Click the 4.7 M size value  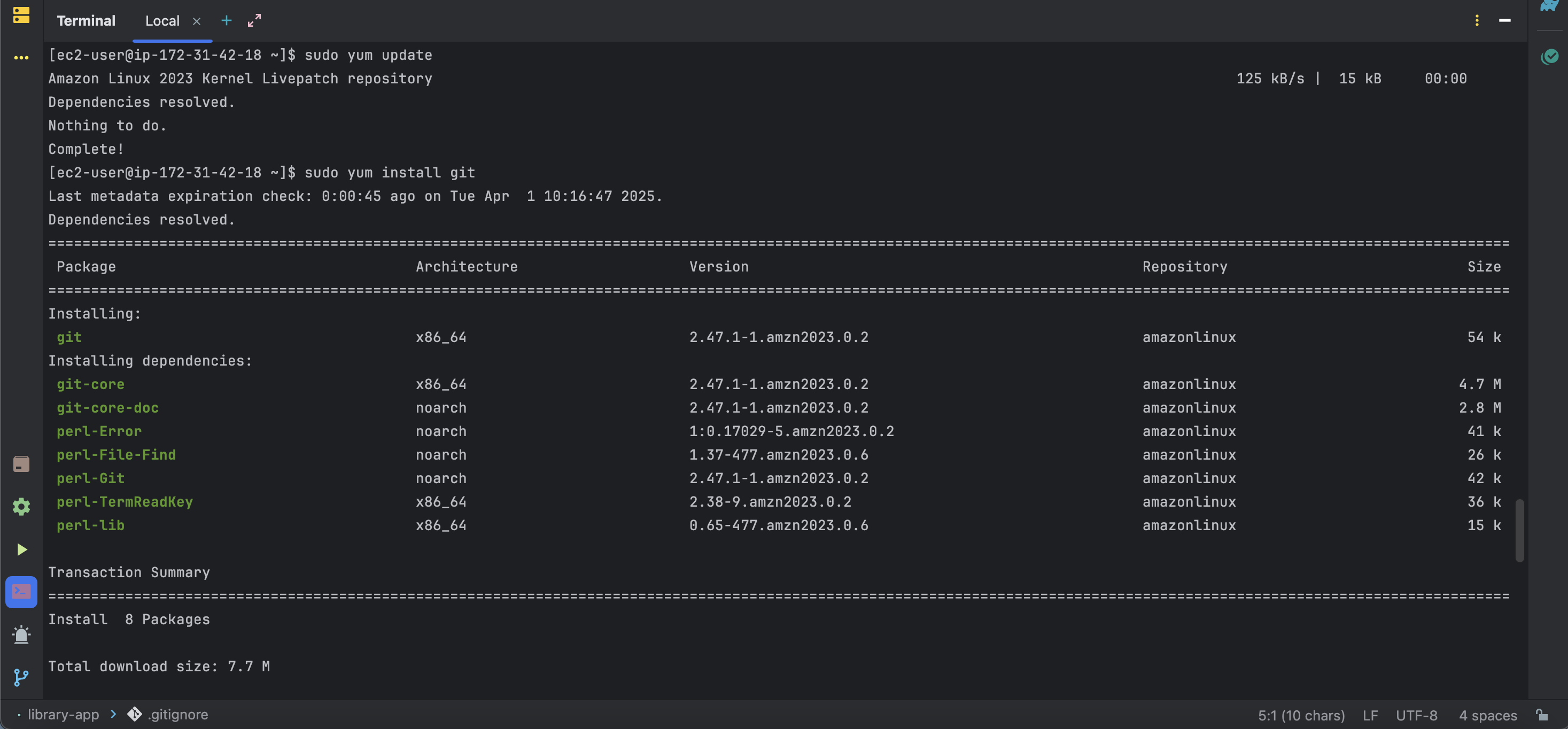1480,384
